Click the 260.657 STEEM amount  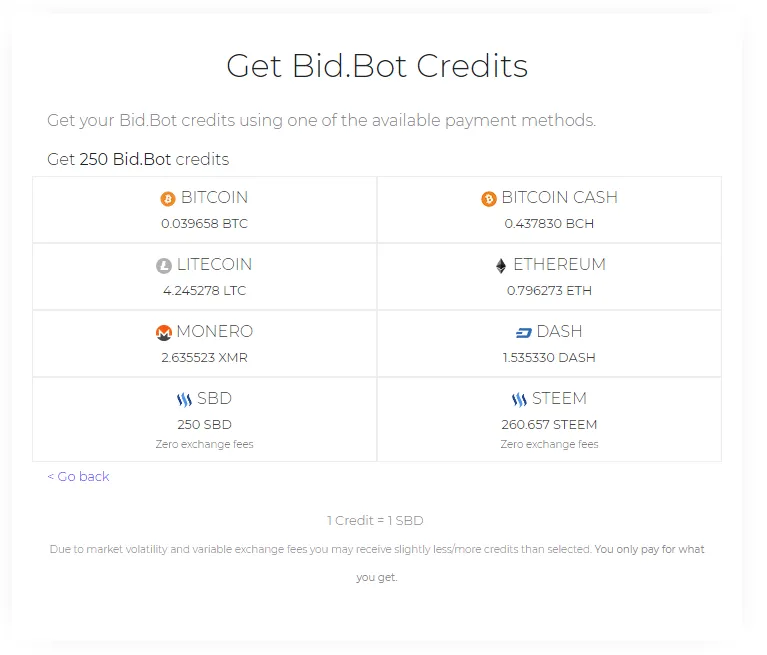(x=549, y=425)
